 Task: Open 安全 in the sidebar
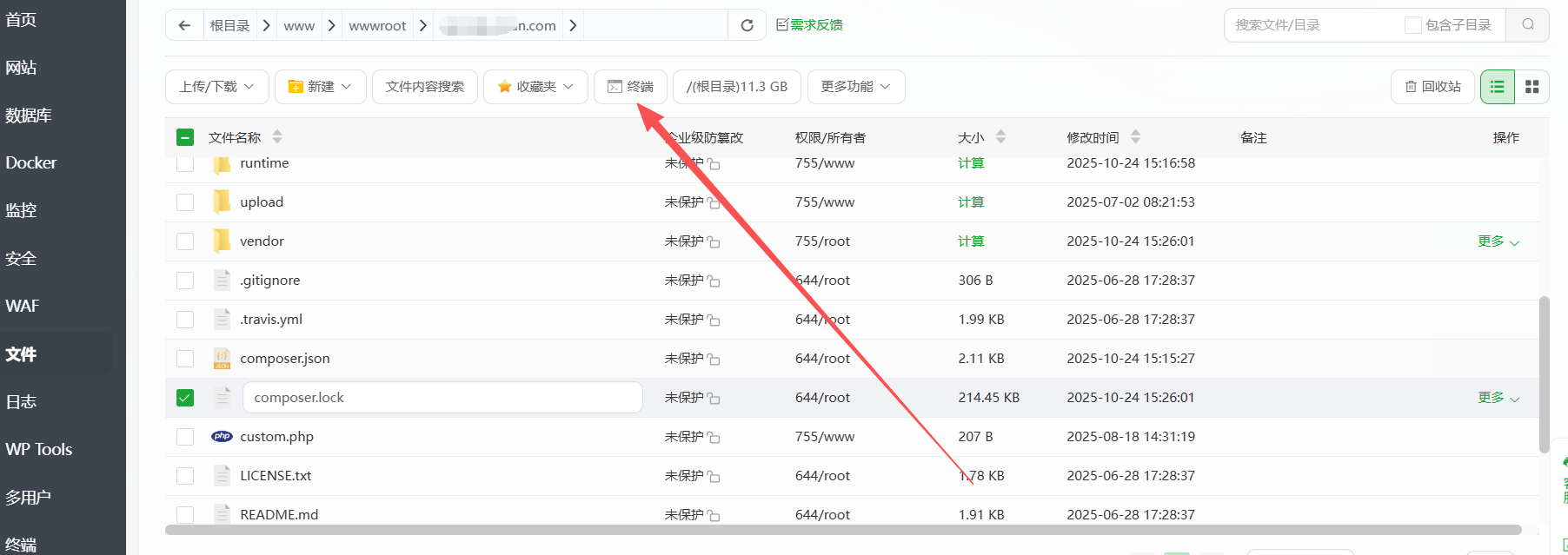(21, 259)
